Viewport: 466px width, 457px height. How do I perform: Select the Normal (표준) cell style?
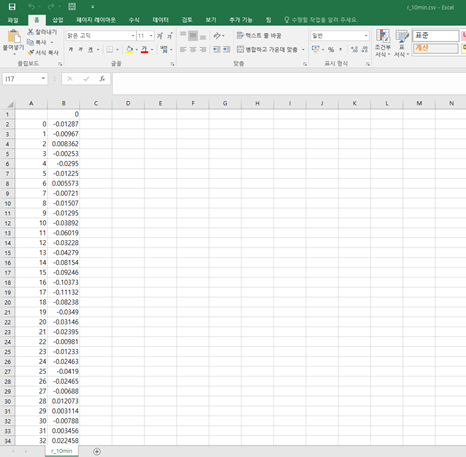(436, 36)
